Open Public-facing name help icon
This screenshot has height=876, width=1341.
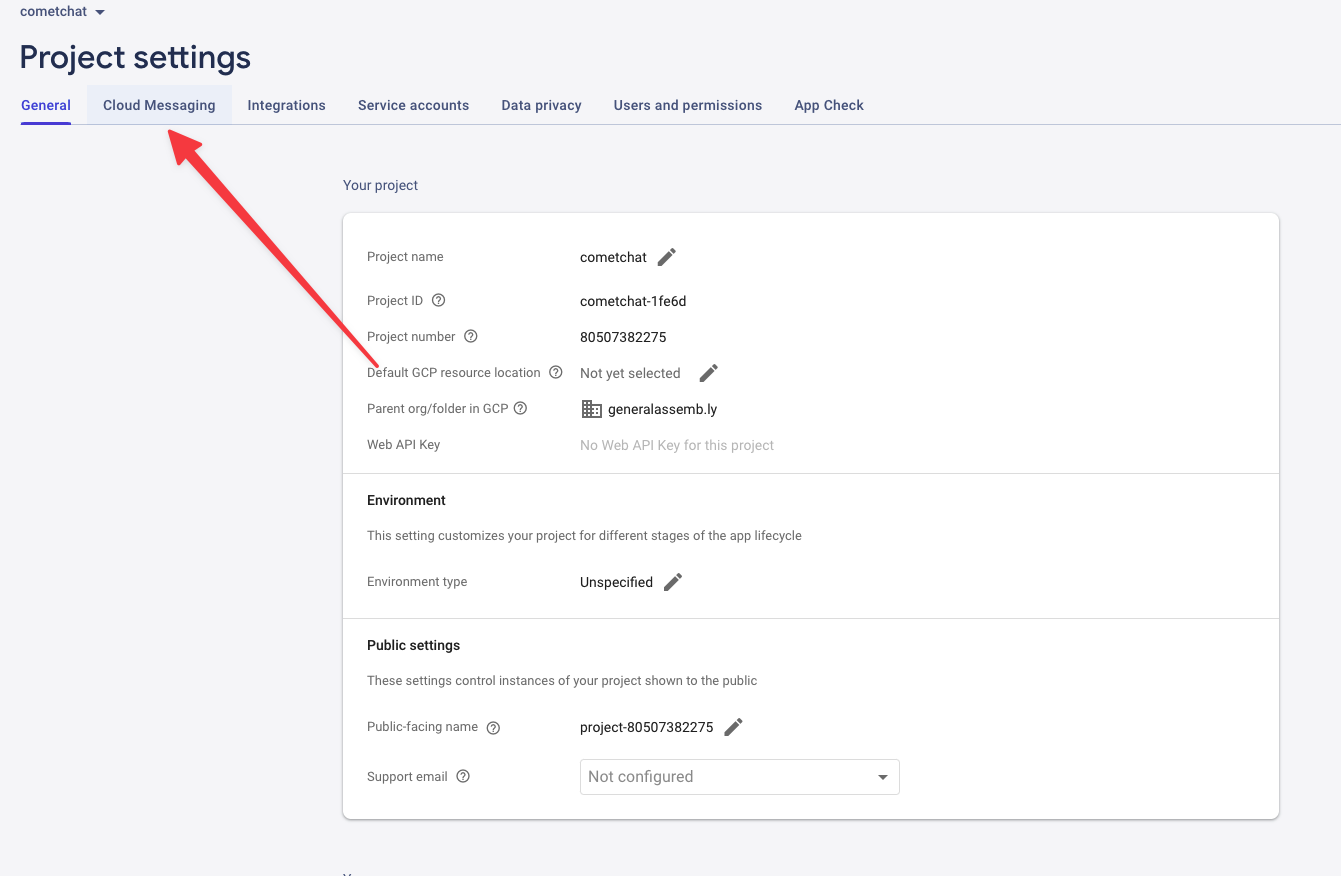tap(493, 728)
